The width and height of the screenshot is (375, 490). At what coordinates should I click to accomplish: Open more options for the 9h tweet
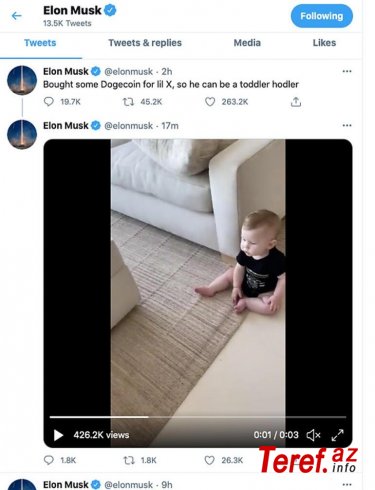tap(347, 484)
